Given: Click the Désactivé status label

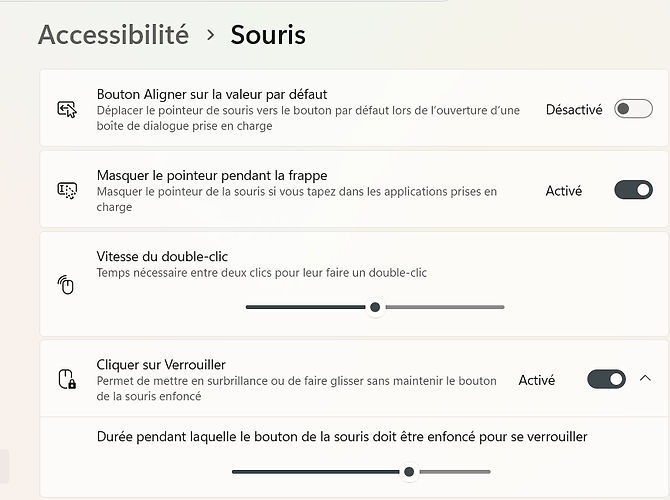Looking at the screenshot, I should point(574,109).
